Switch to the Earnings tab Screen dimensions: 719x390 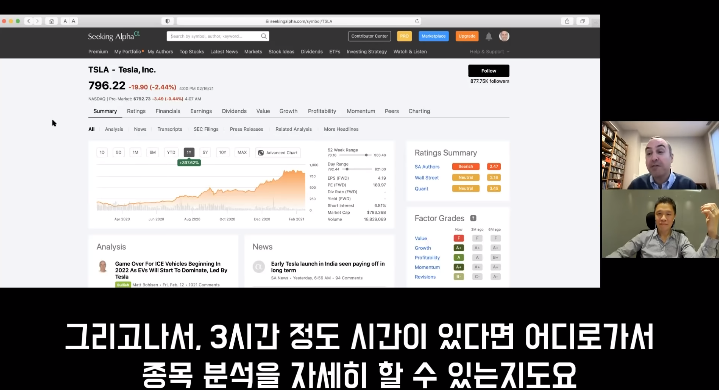(x=201, y=111)
